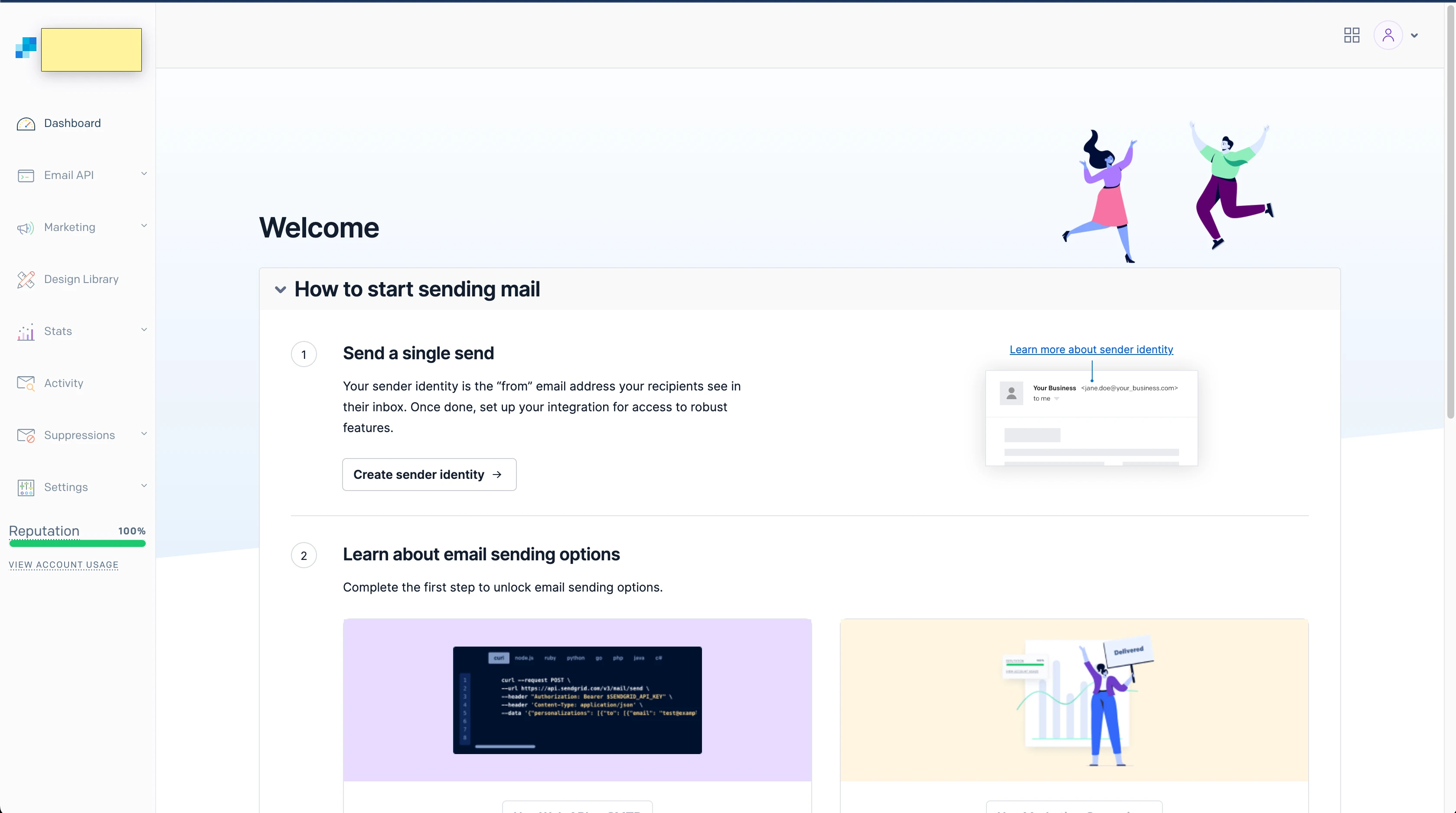This screenshot has width=1456, height=813.
Task: Expand the Marketing submenu chevron
Action: [x=144, y=226]
